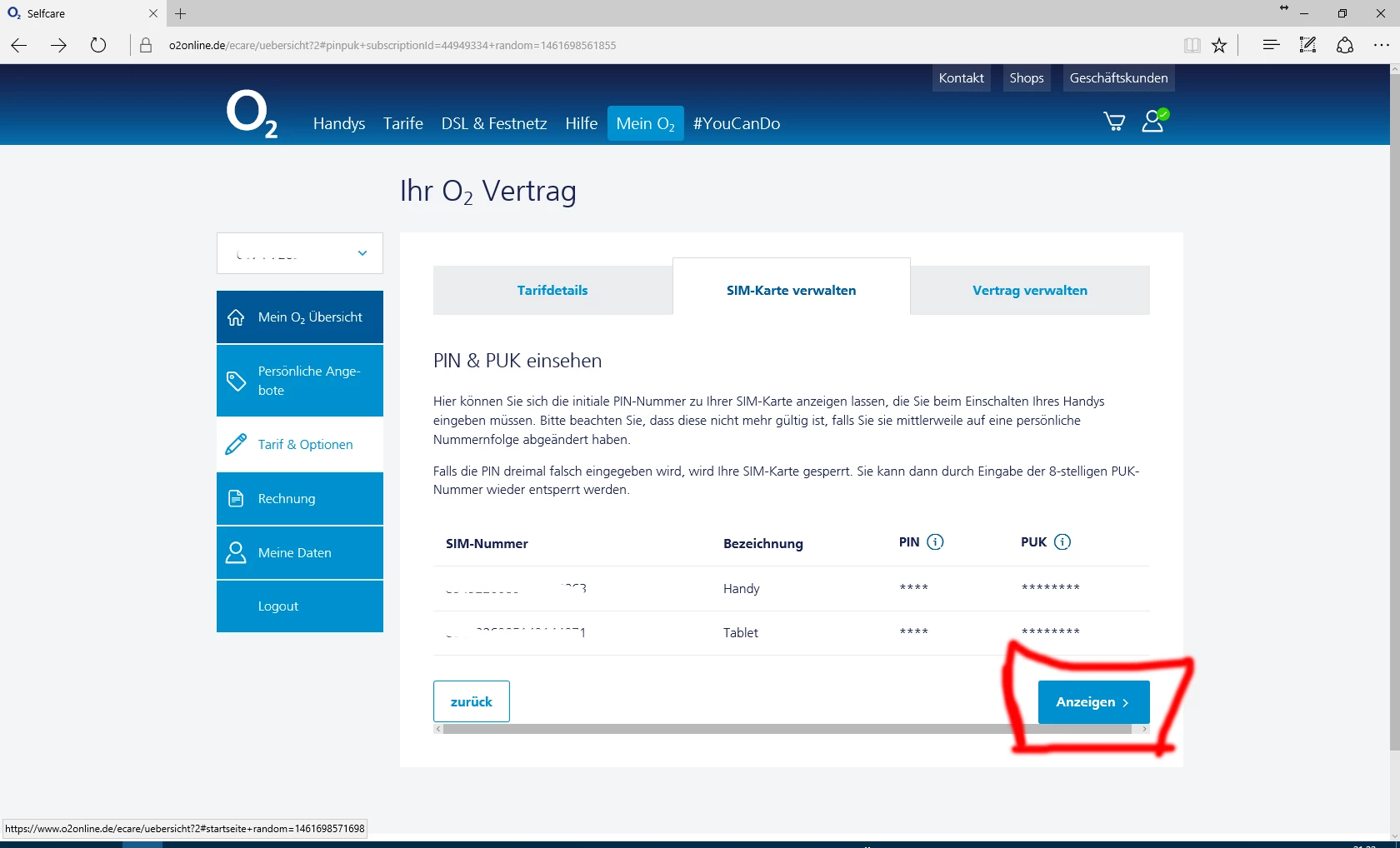Image resolution: width=1400 pixels, height=848 pixels.
Task: Open Rechnung sidebar item
Action: (x=300, y=498)
